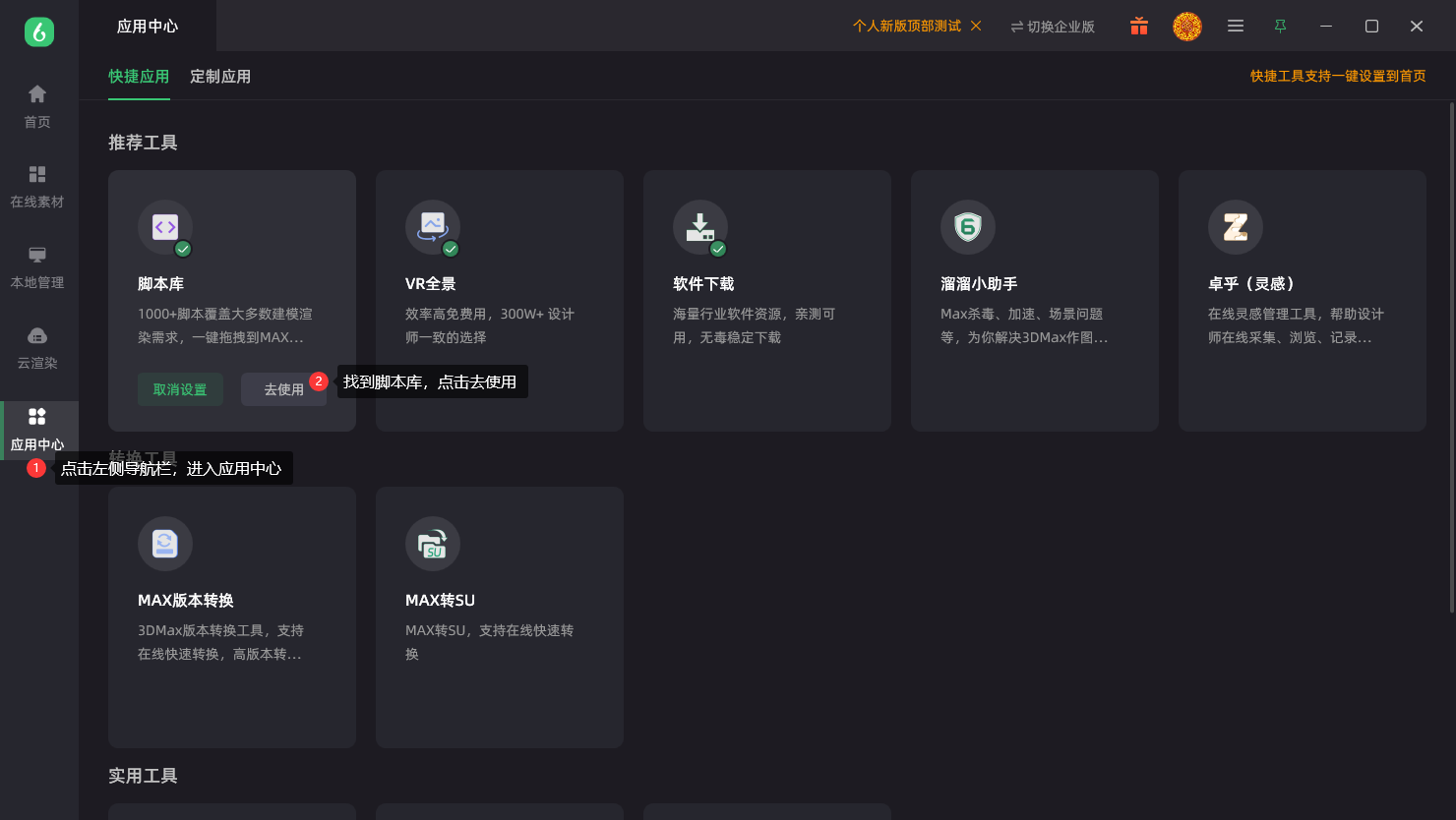The width and height of the screenshot is (1456, 820).
Task: Close the 个人新版顶部测试 notice
Action: tap(976, 27)
